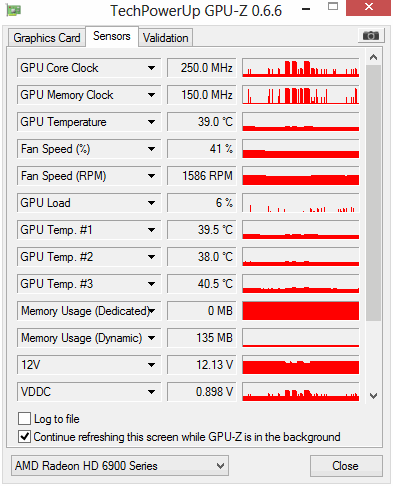Minimize the GPU-Z window
This screenshot has height=486, width=393.
pyautogui.click(x=306, y=9)
